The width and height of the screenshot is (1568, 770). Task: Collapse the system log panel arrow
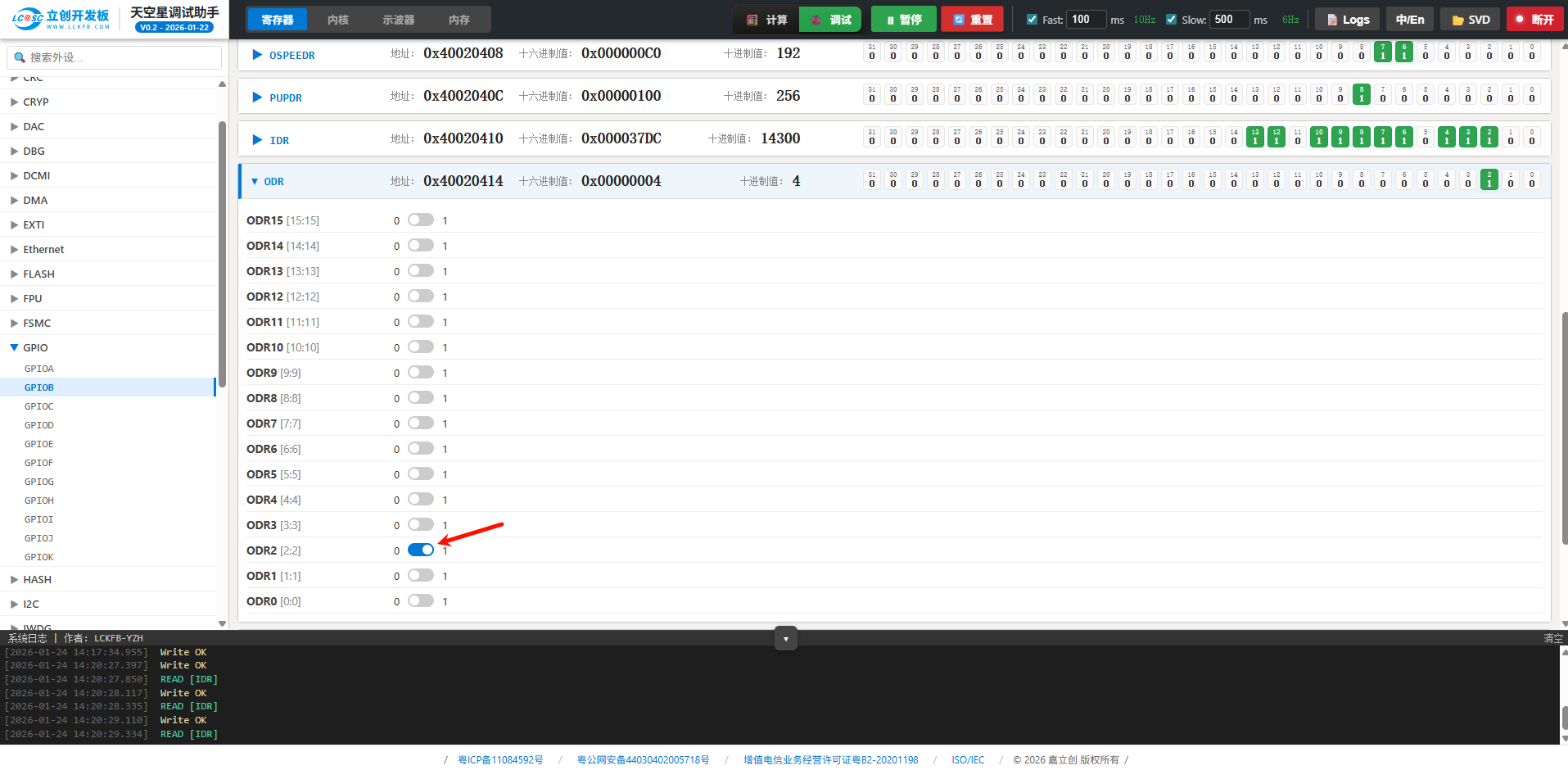tap(785, 639)
